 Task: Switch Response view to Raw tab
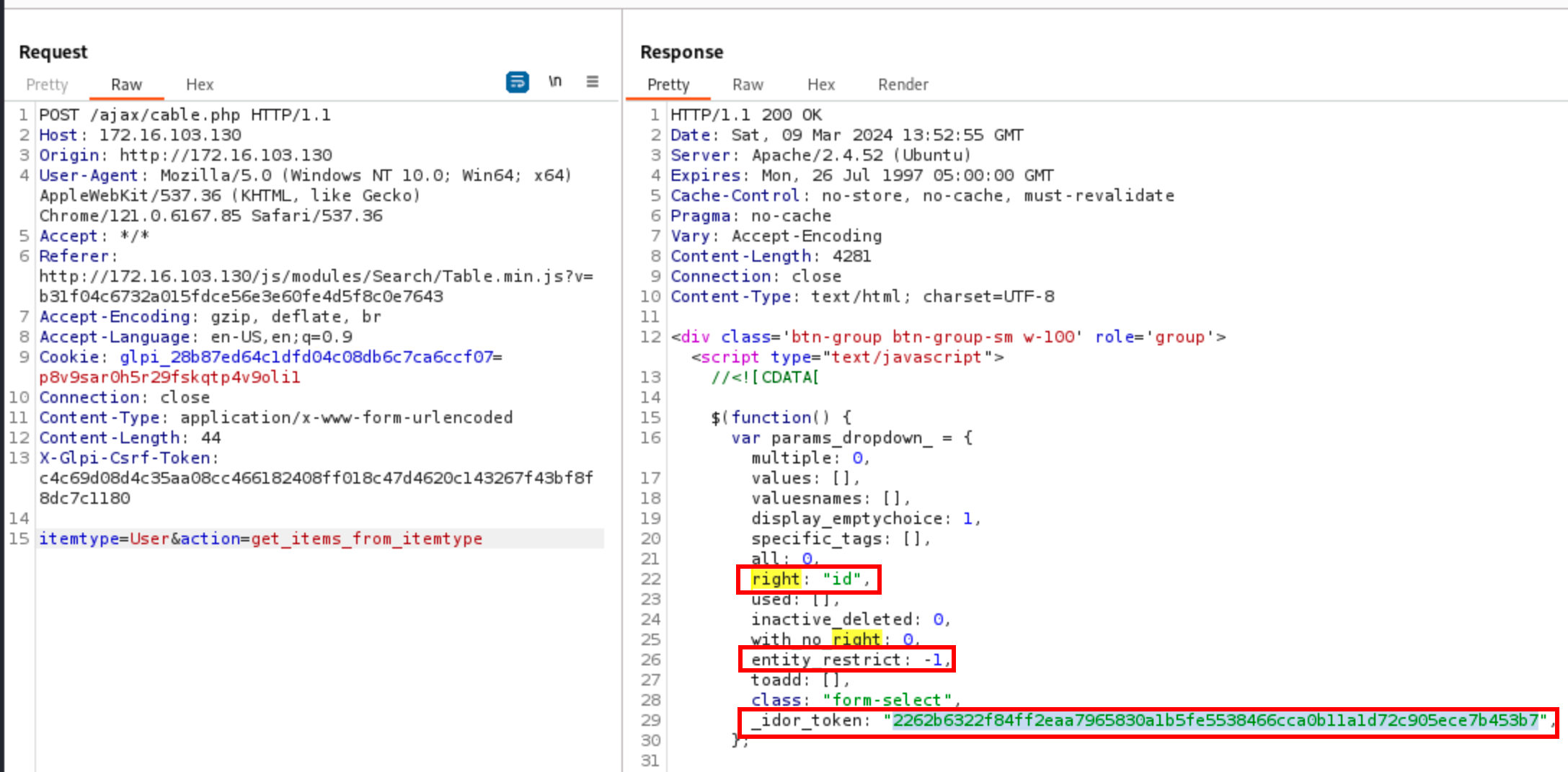748,84
